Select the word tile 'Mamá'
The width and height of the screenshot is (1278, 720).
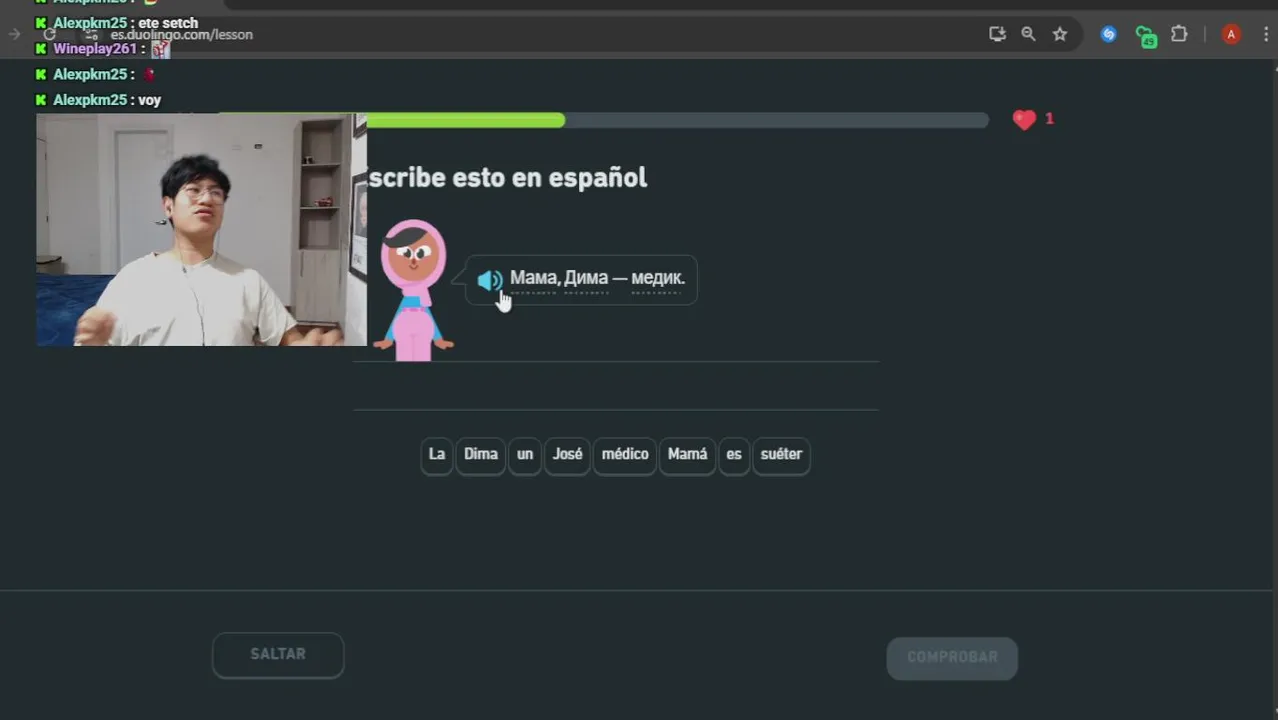click(x=687, y=454)
